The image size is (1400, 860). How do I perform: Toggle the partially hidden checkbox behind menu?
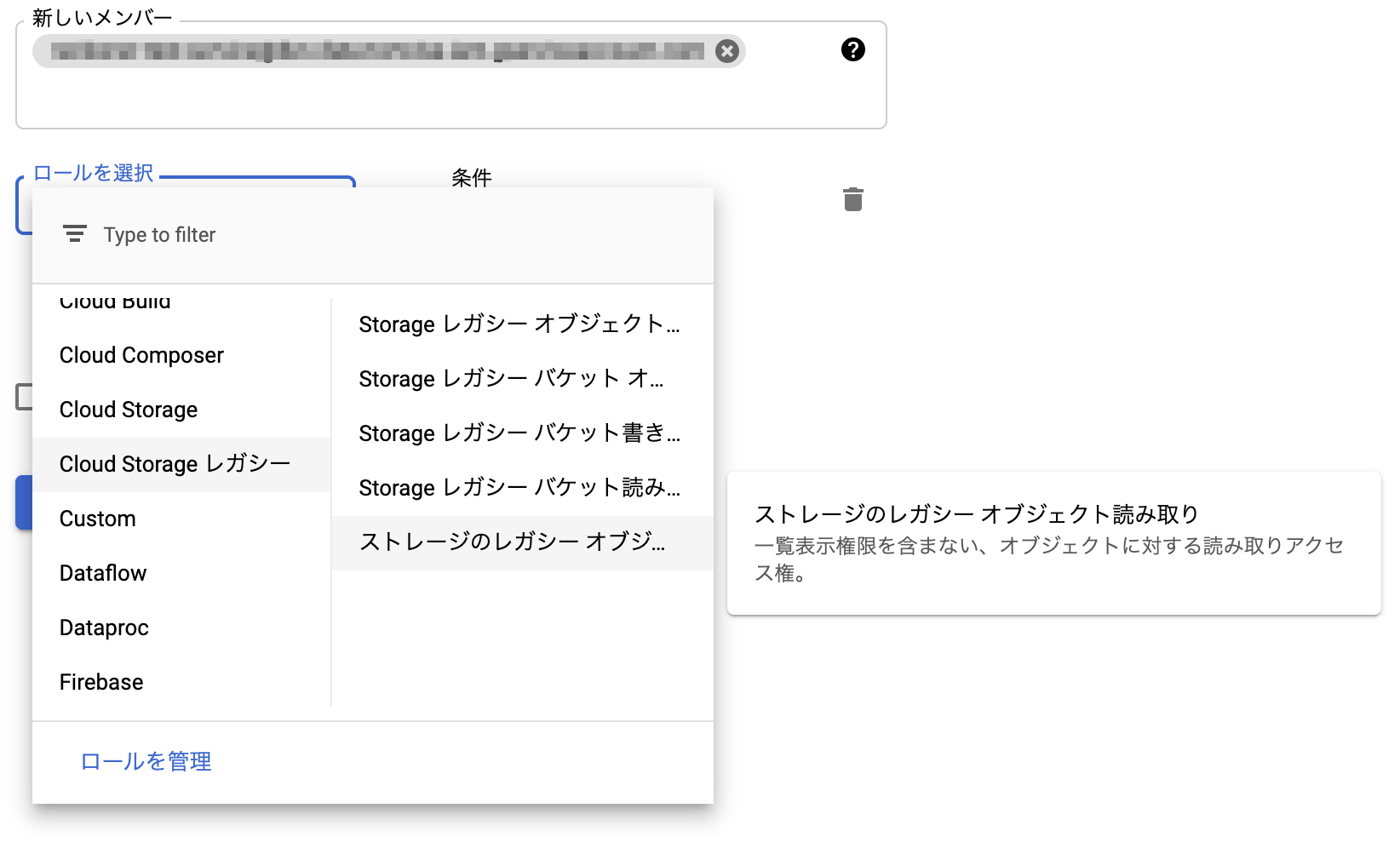[25, 397]
